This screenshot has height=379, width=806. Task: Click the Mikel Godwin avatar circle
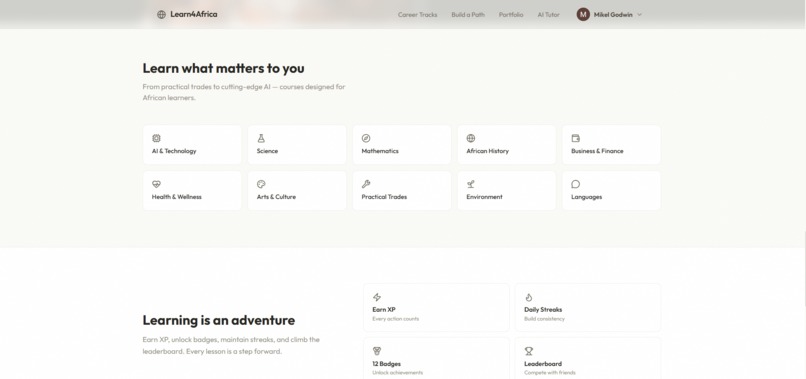[x=583, y=14]
